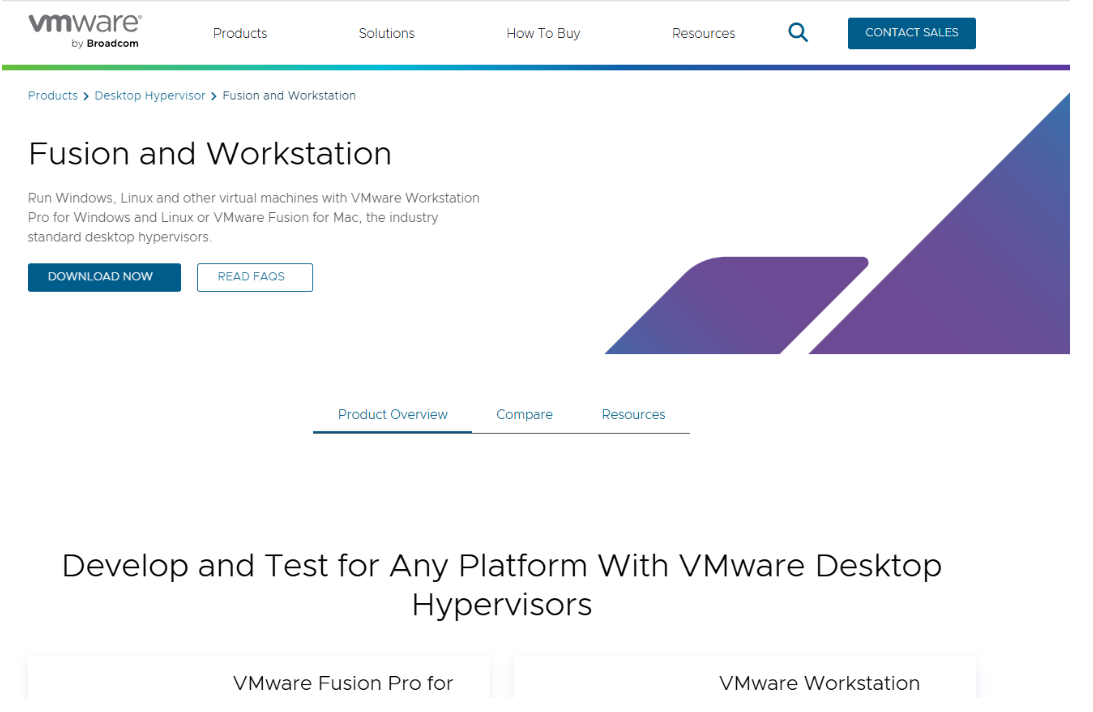Open the search magnifier icon

point(797,33)
